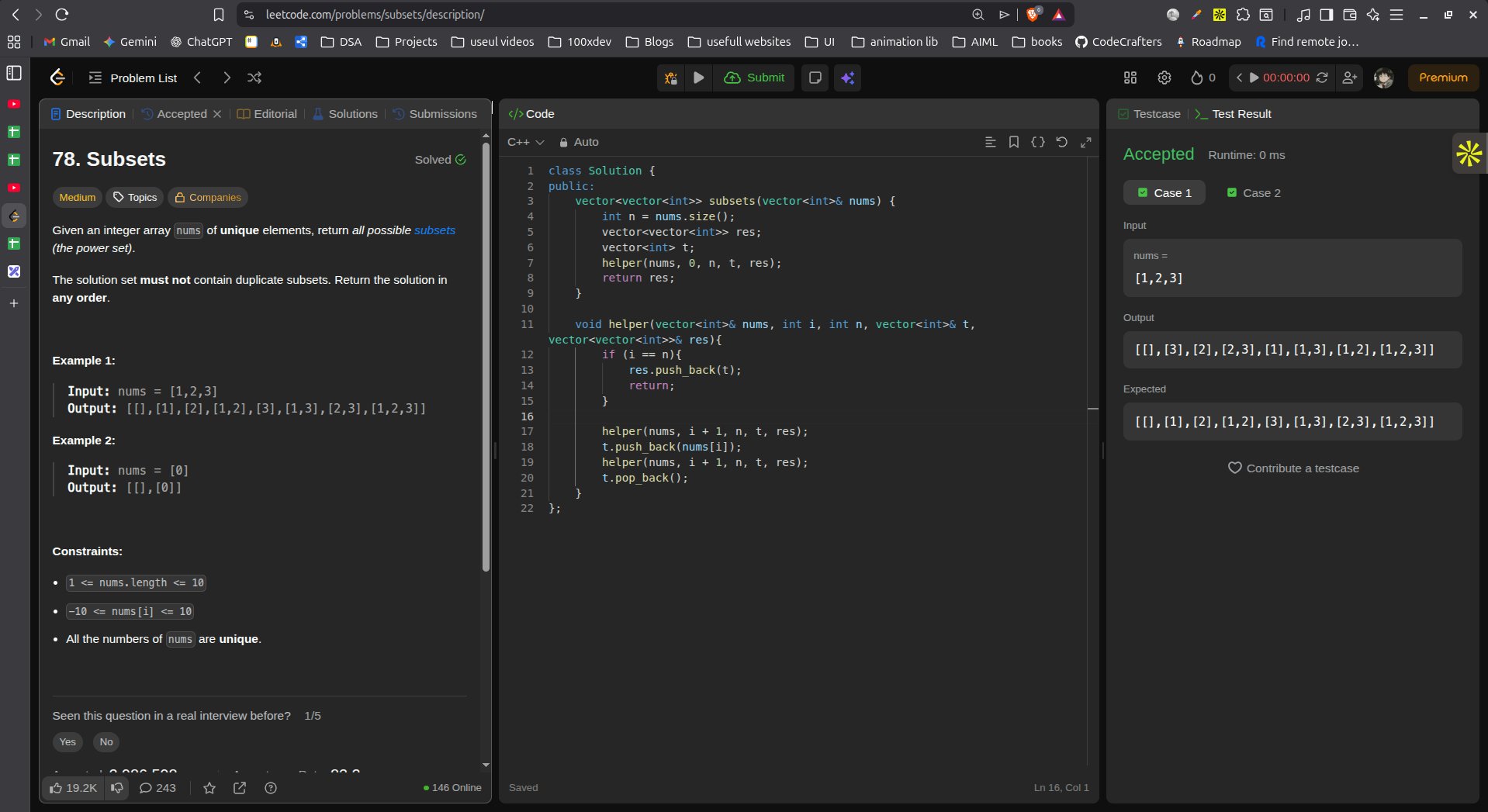Click the reset code to default icon

pos(1061,142)
